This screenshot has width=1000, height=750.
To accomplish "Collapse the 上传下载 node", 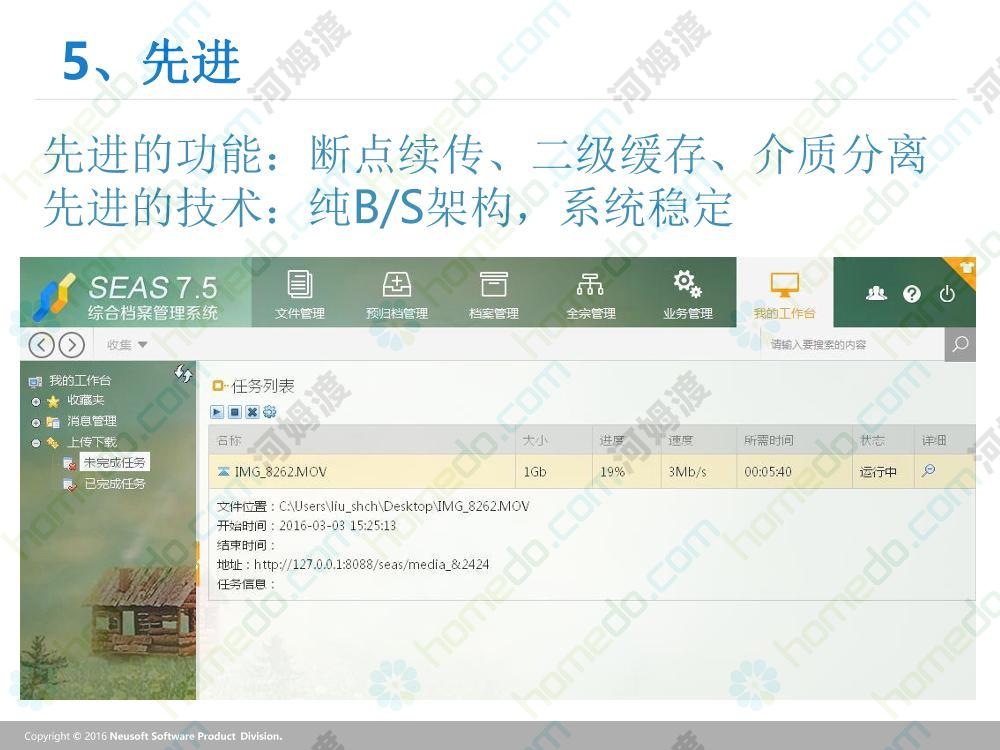I will point(36,443).
